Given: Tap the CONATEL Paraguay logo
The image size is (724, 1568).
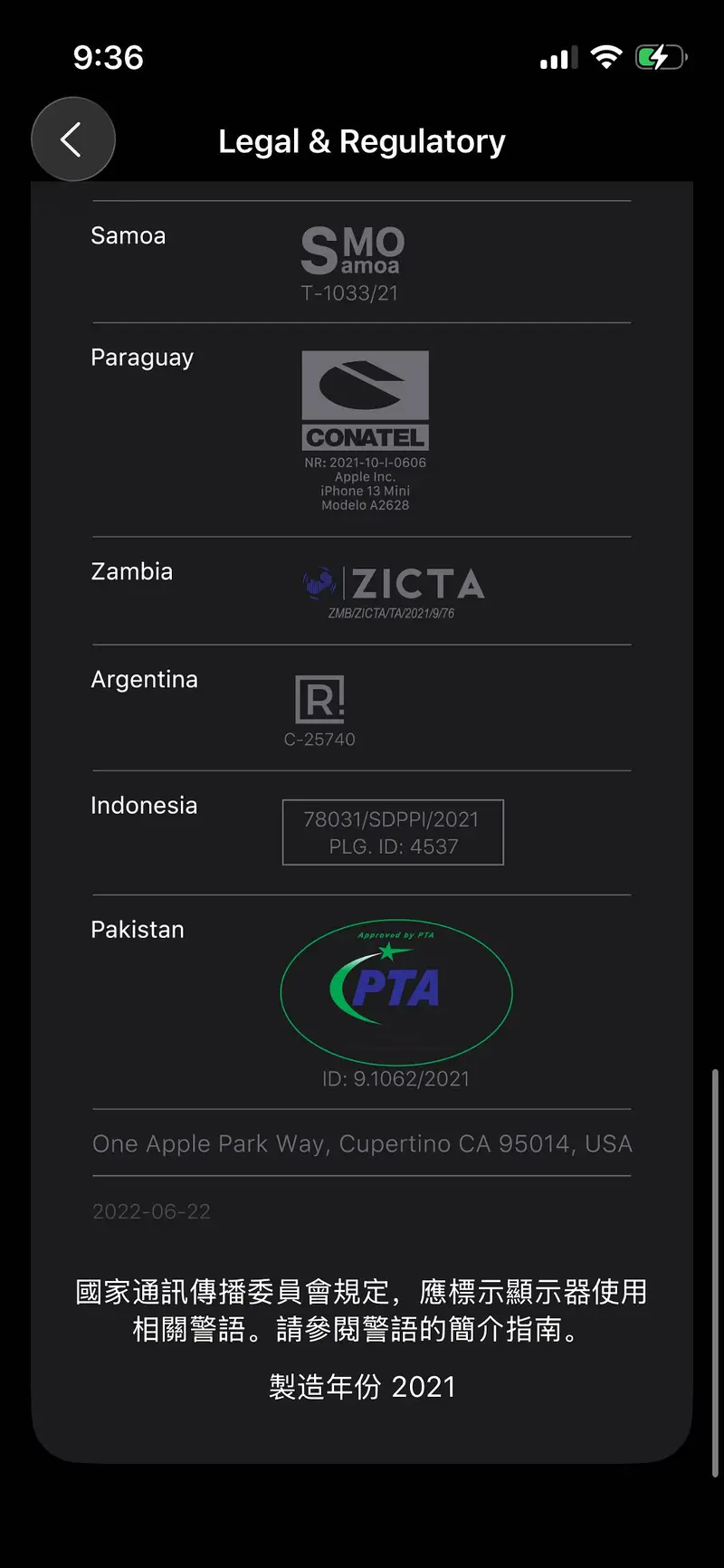Looking at the screenshot, I should pyautogui.click(x=365, y=400).
